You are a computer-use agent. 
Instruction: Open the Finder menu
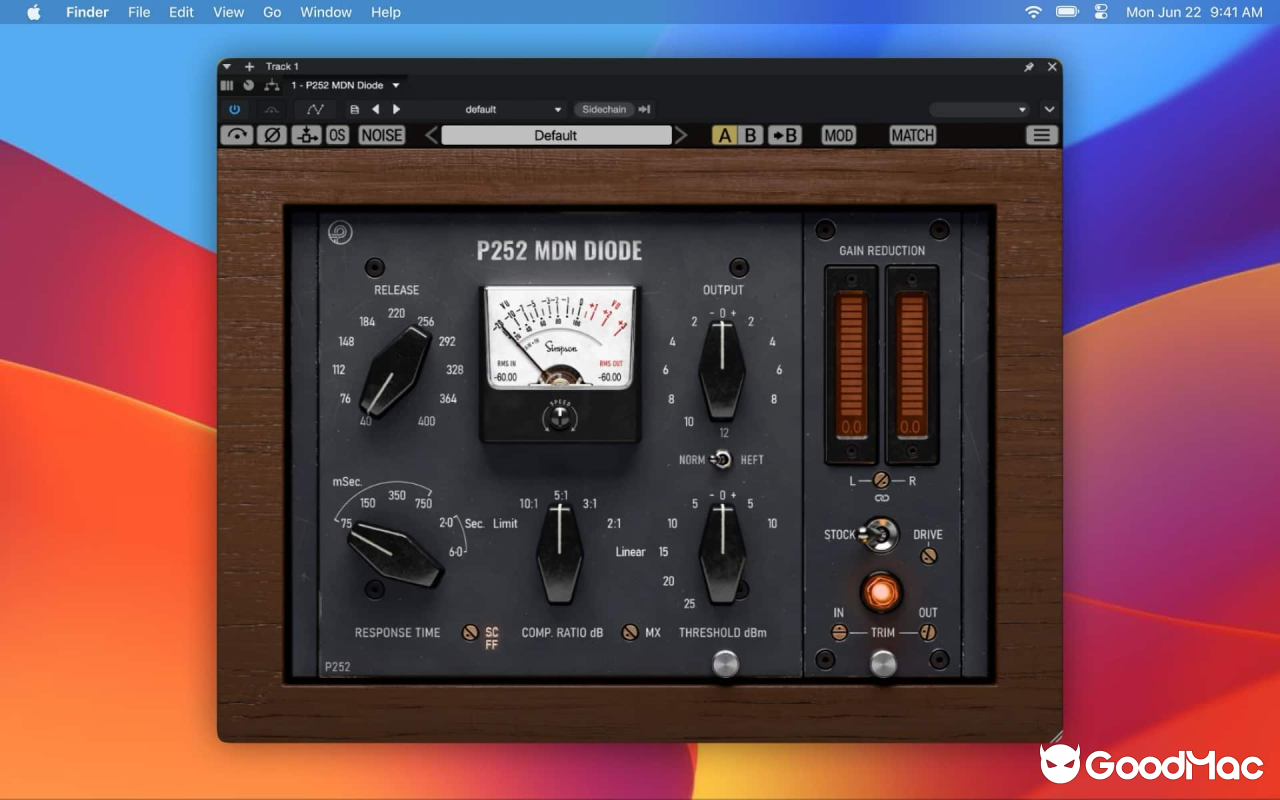(x=87, y=12)
